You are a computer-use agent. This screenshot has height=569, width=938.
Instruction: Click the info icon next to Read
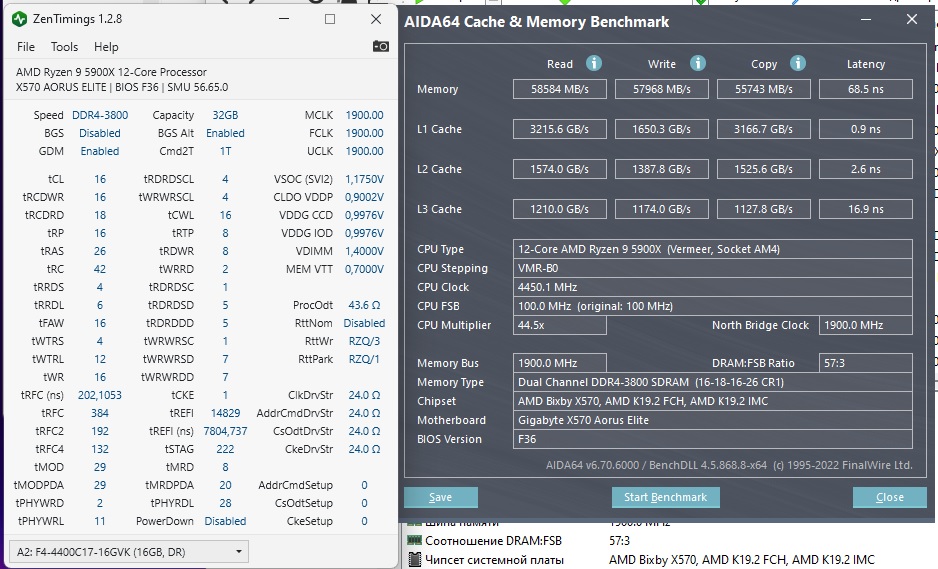click(x=593, y=63)
